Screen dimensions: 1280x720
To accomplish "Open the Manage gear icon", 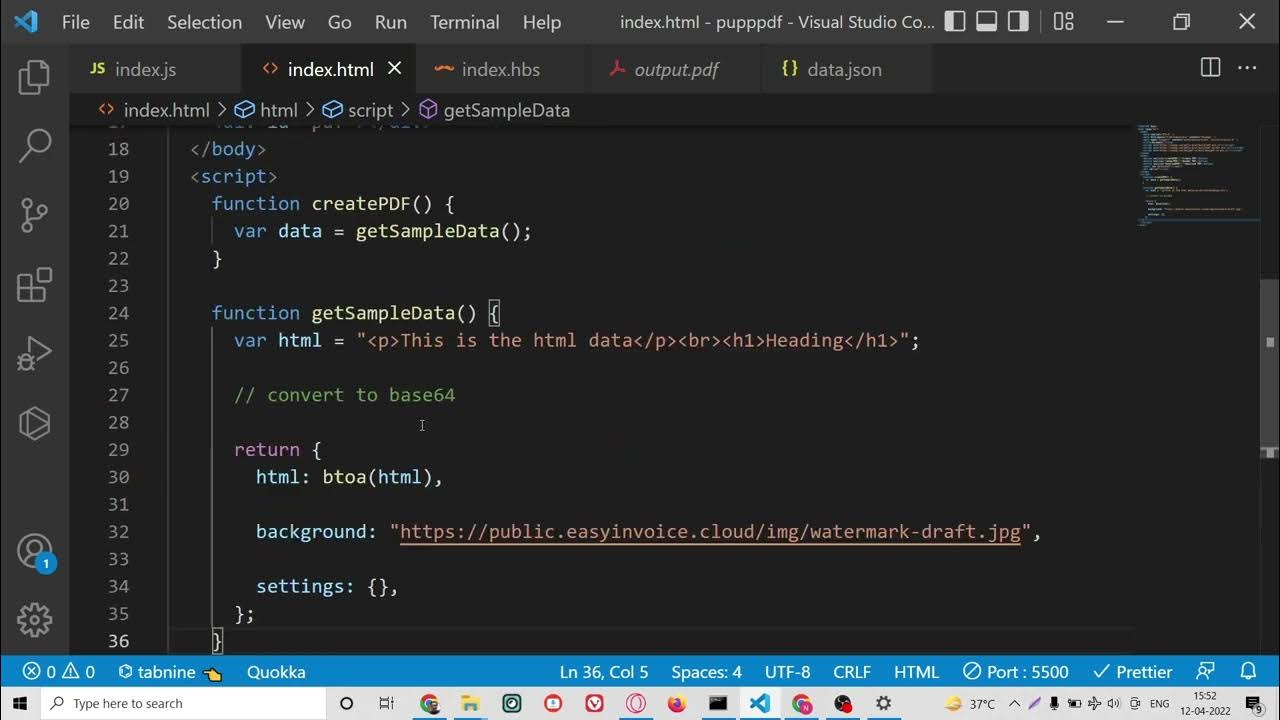I will 34,619.
